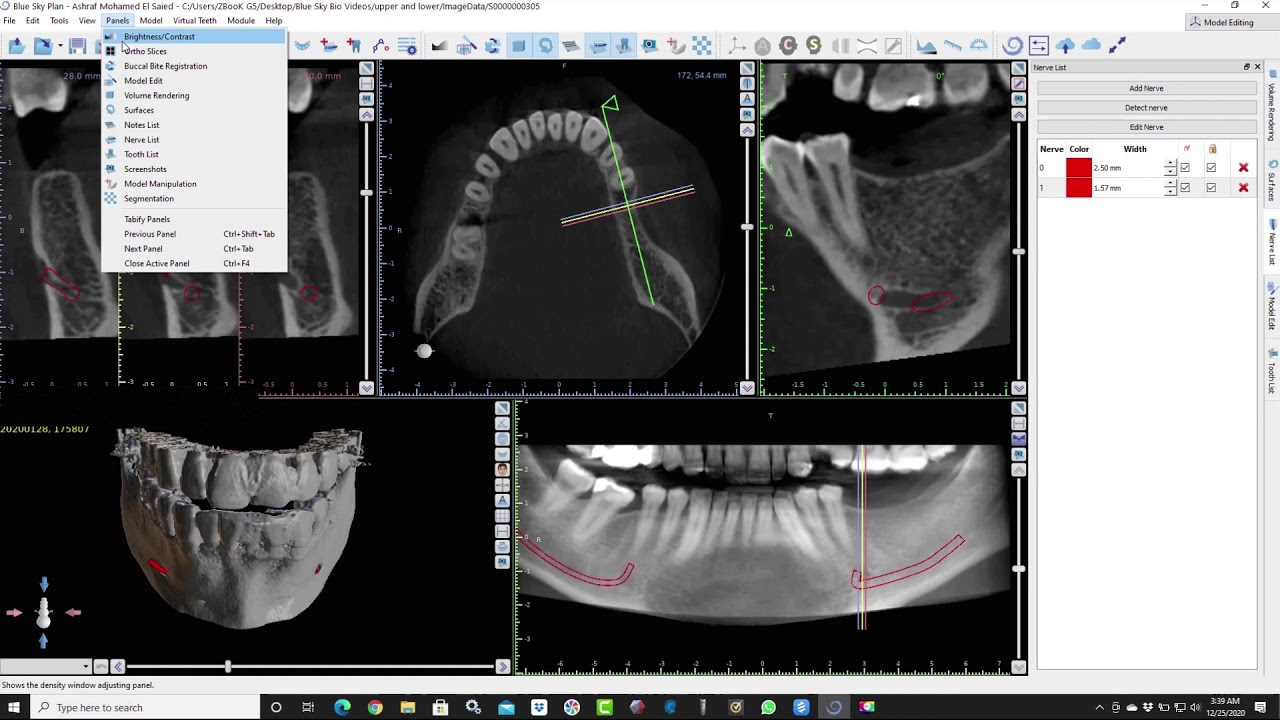The image size is (1280, 720).
Task: Select the ruler measurement tool
Action: (x=952, y=45)
